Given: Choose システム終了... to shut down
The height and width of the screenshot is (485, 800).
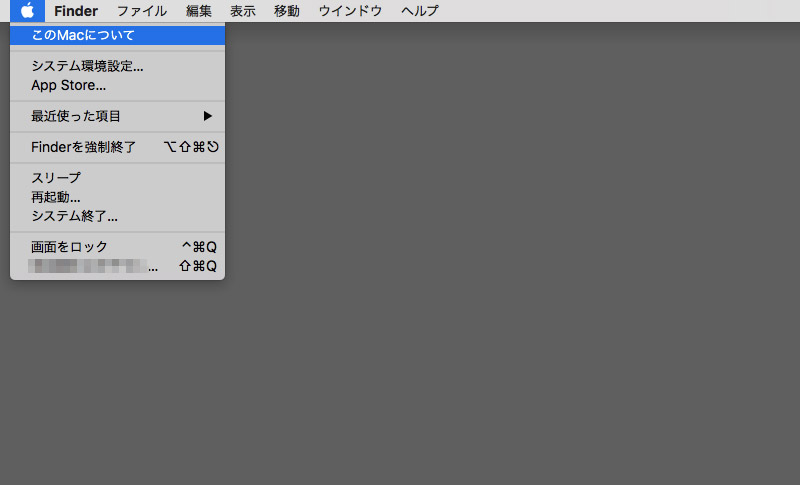Looking at the screenshot, I should (x=117, y=216).
